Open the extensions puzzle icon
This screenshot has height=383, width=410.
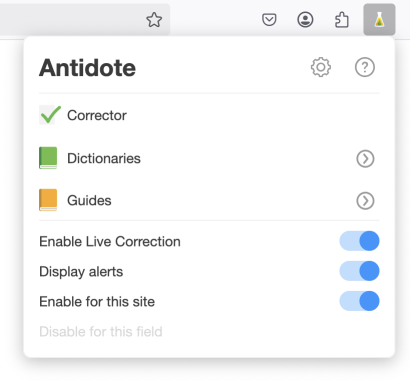pyautogui.click(x=342, y=20)
